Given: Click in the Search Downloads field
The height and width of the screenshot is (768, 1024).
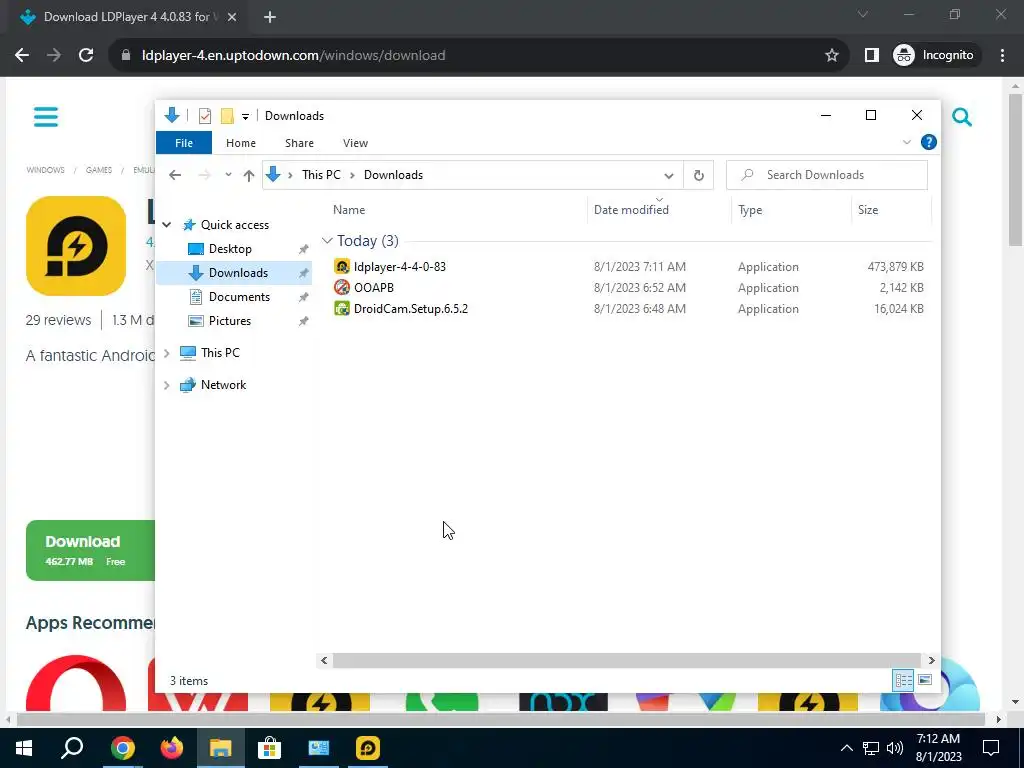Looking at the screenshot, I should click(827, 175).
